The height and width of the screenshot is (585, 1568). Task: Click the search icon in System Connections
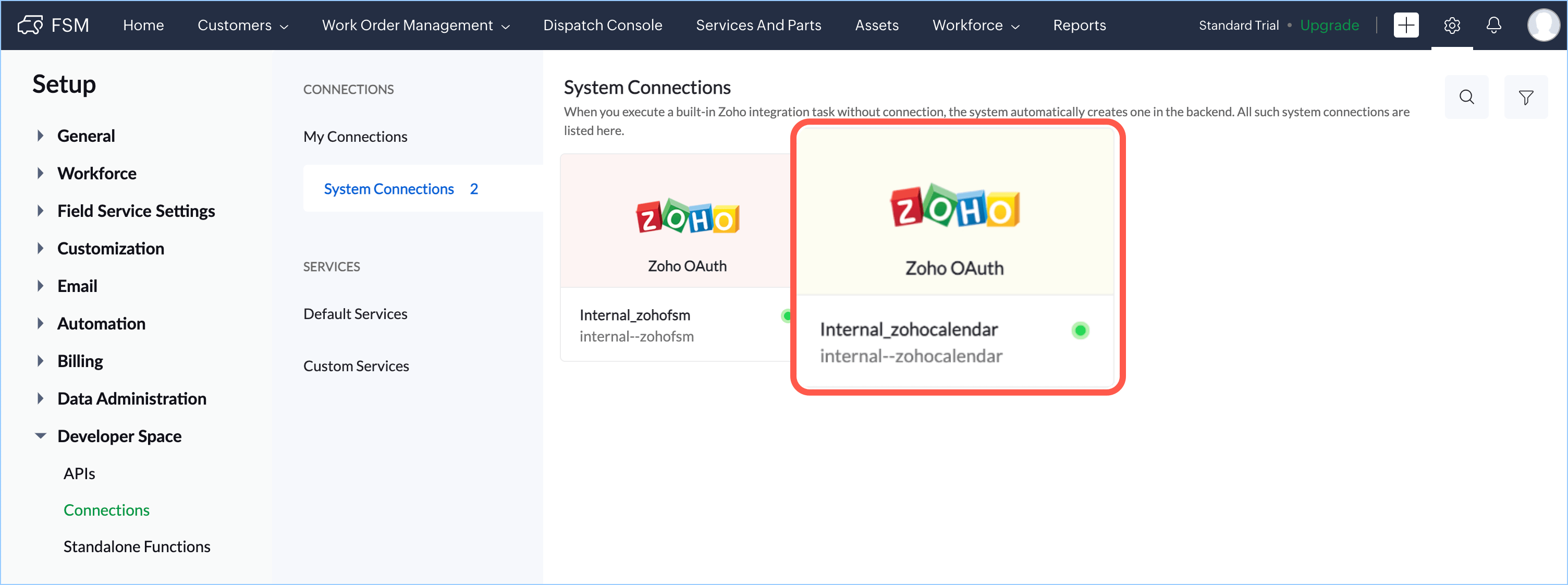(1466, 97)
